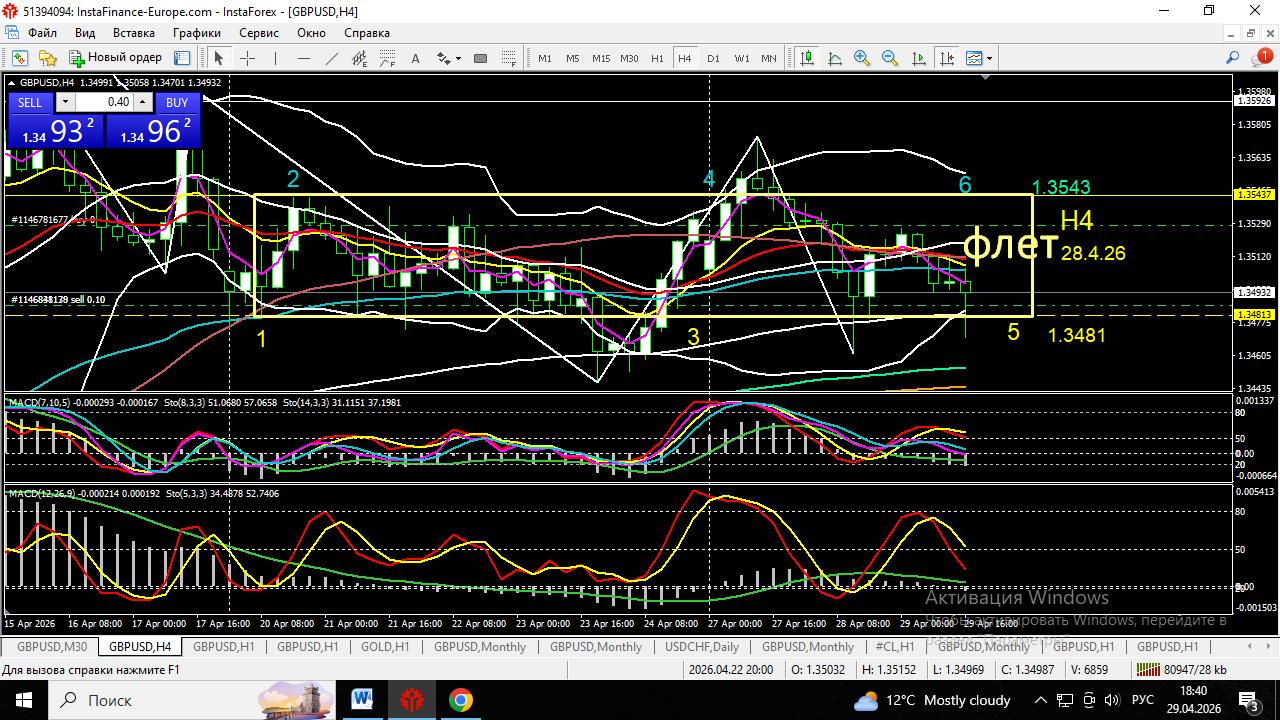Click the SELL button
The width and height of the screenshot is (1280, 720).
[30, 102]
